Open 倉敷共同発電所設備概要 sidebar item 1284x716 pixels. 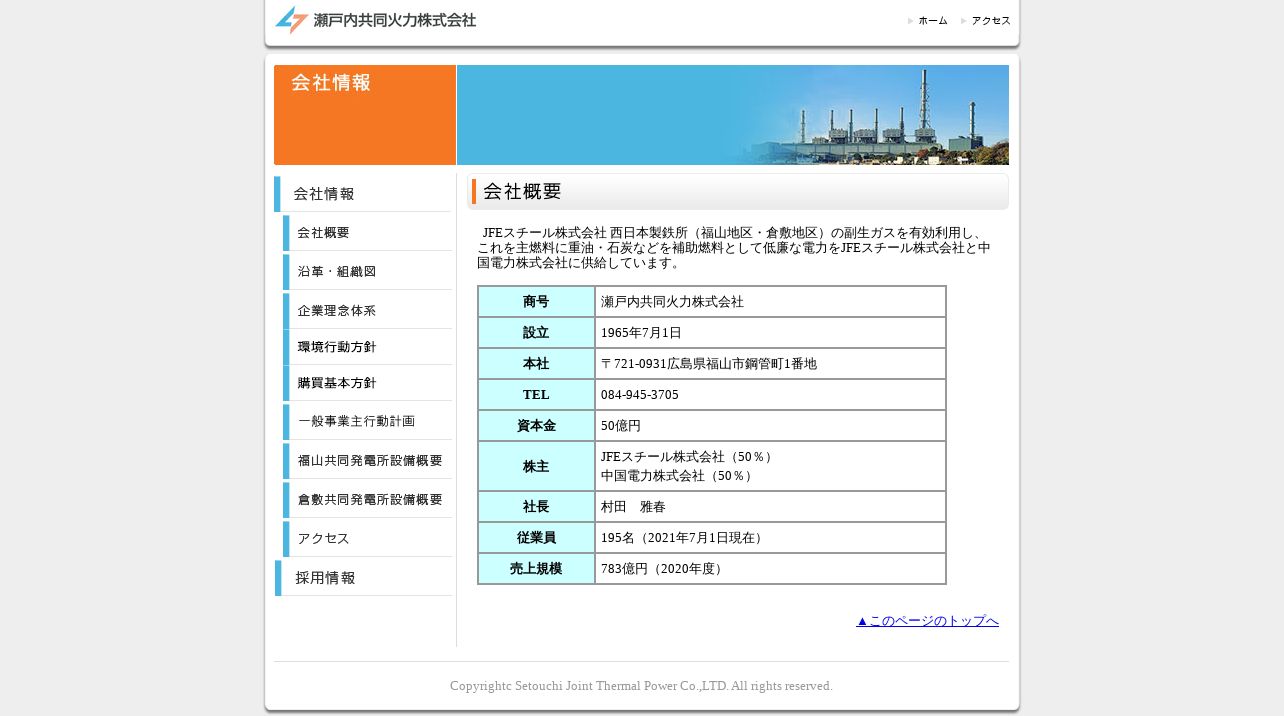point(368,500)
